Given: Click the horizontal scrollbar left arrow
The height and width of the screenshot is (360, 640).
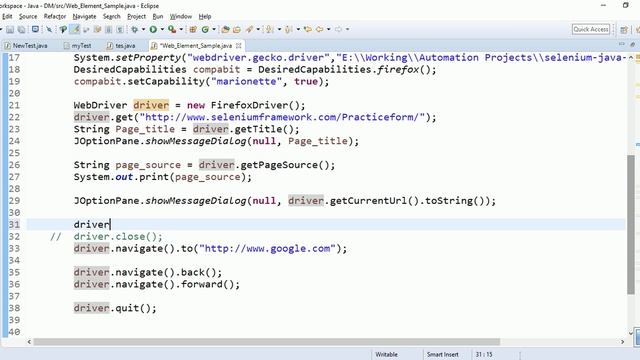Looking at the screenshot, I should click(x=29, y=342).
